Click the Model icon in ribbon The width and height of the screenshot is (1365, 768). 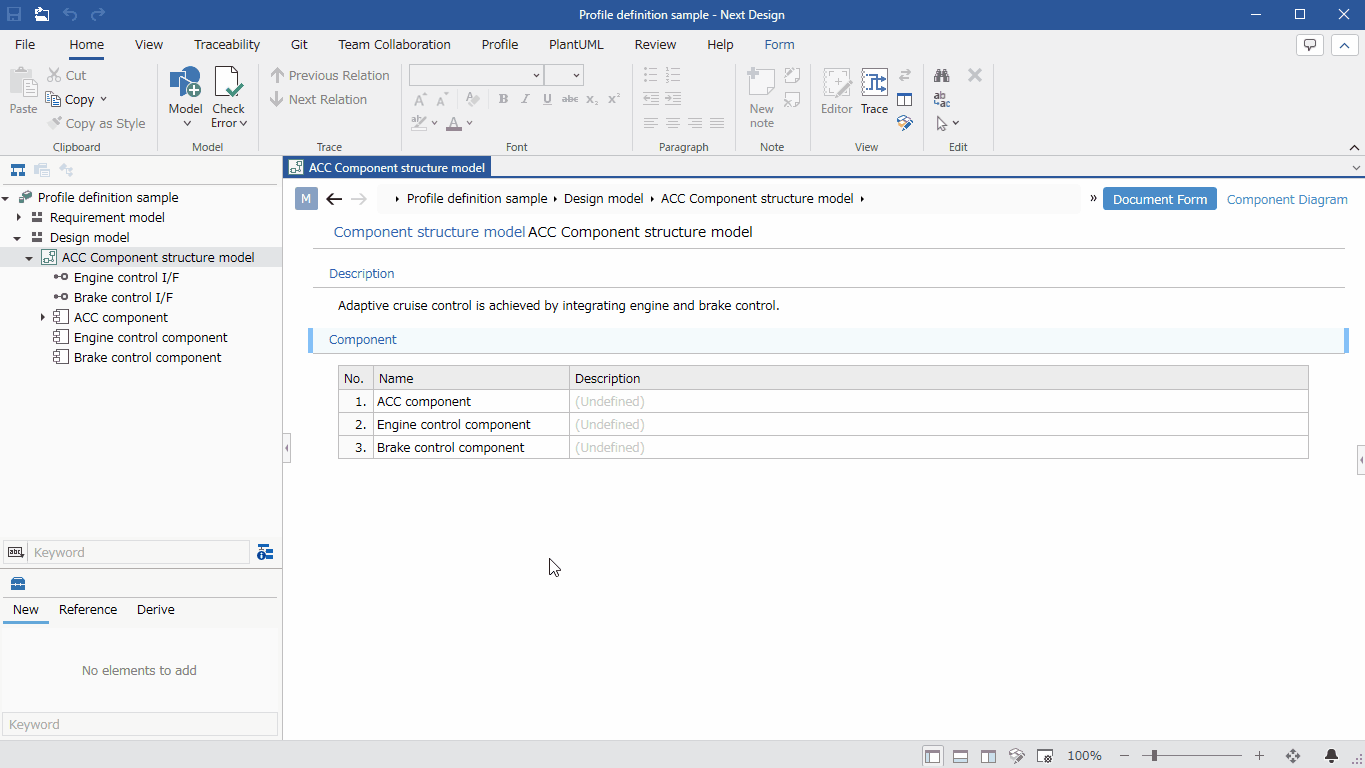click(x=185, y=84)
